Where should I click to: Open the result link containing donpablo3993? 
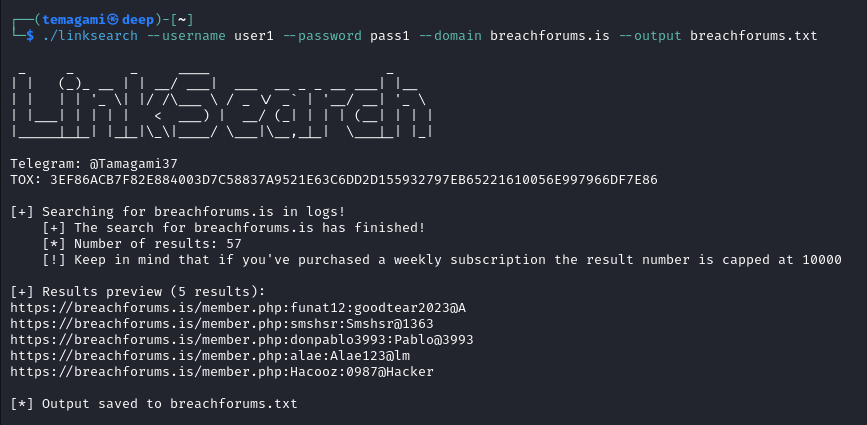tap(242, 340)
